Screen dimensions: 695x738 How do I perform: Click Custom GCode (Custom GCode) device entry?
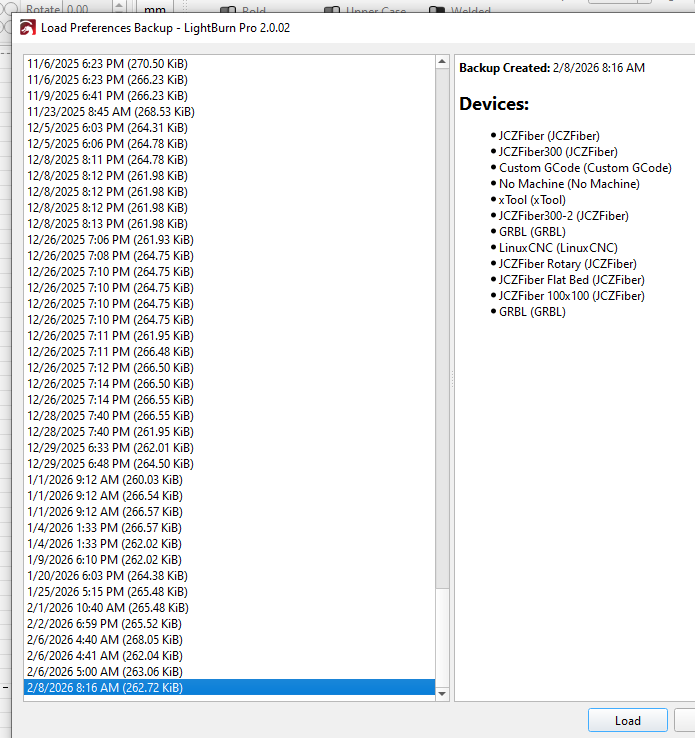(x=585, y=168)
